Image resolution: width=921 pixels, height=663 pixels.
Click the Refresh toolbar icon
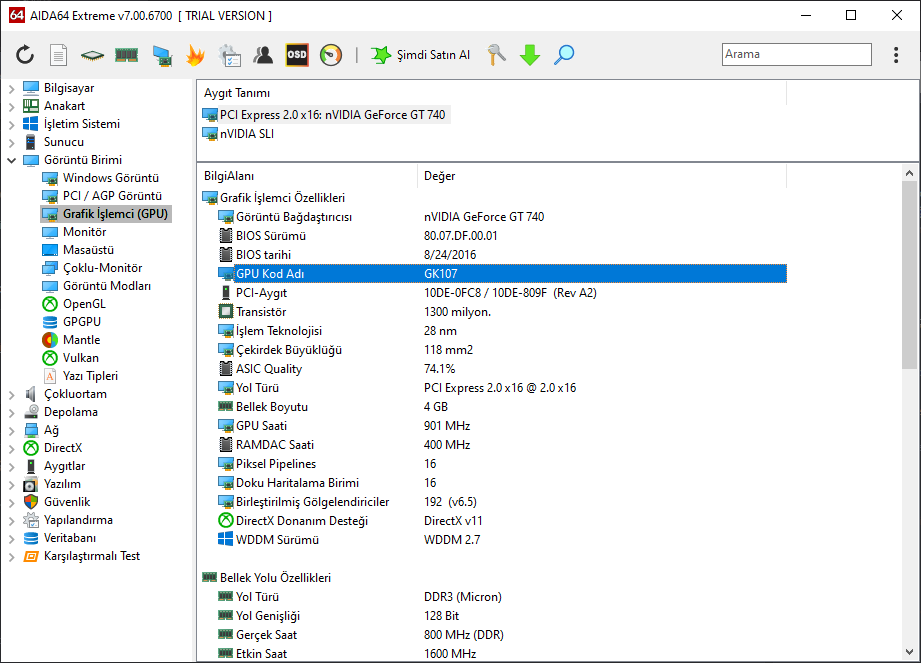click(x=25, y=55)
